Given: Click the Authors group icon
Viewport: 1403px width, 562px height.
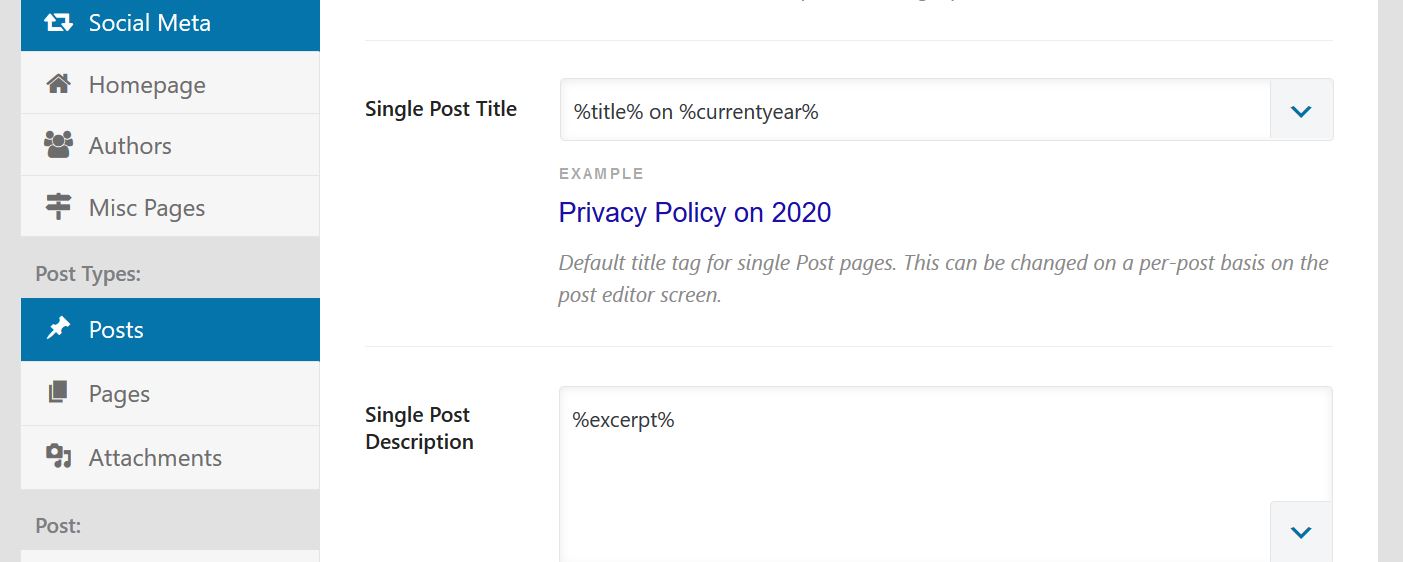Looking at the screenshot, I should click(x=59, y=145).
